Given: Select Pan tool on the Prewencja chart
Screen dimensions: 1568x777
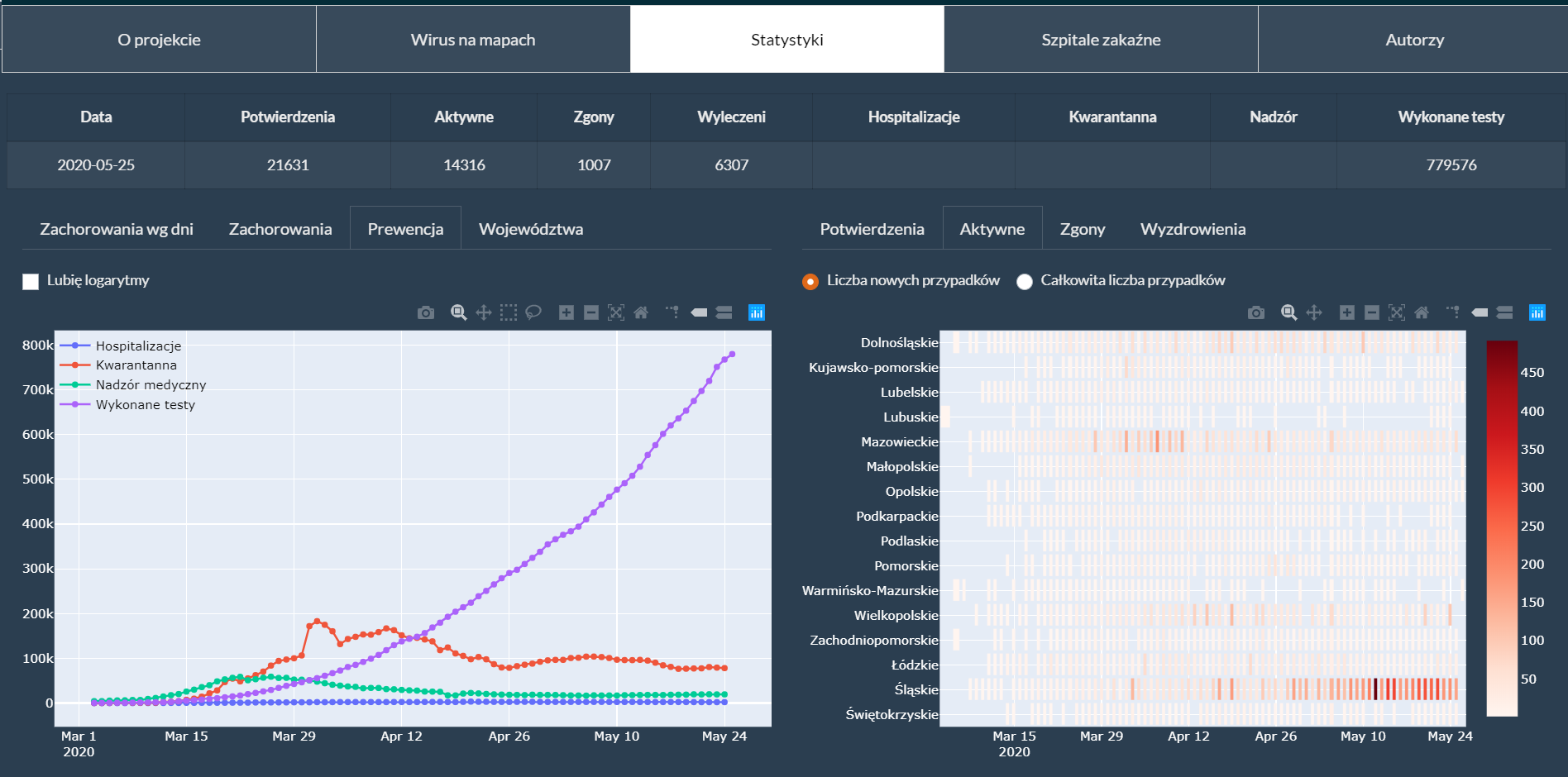Looking at the screenshot, I should pos(484,312).
